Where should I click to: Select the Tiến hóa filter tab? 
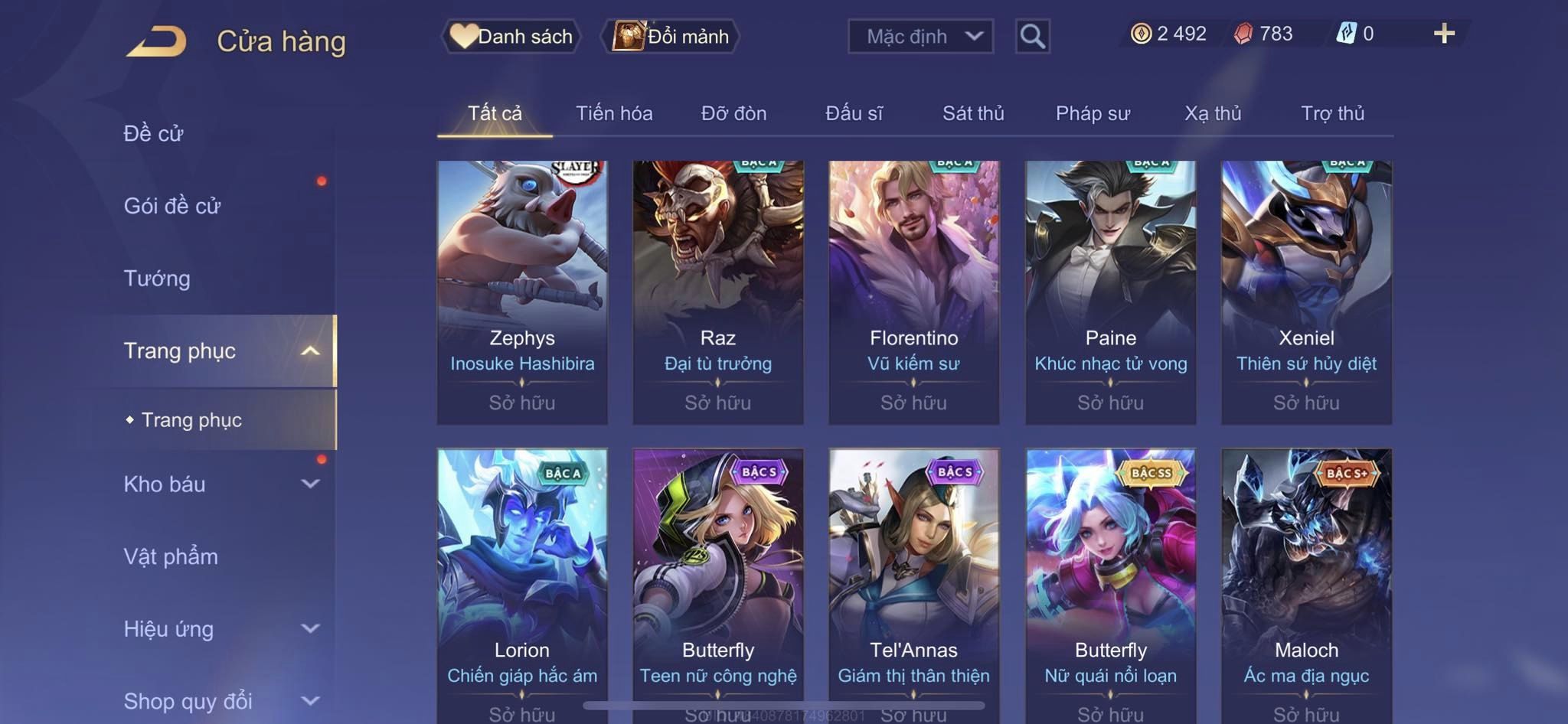click(x=614, y=113)
